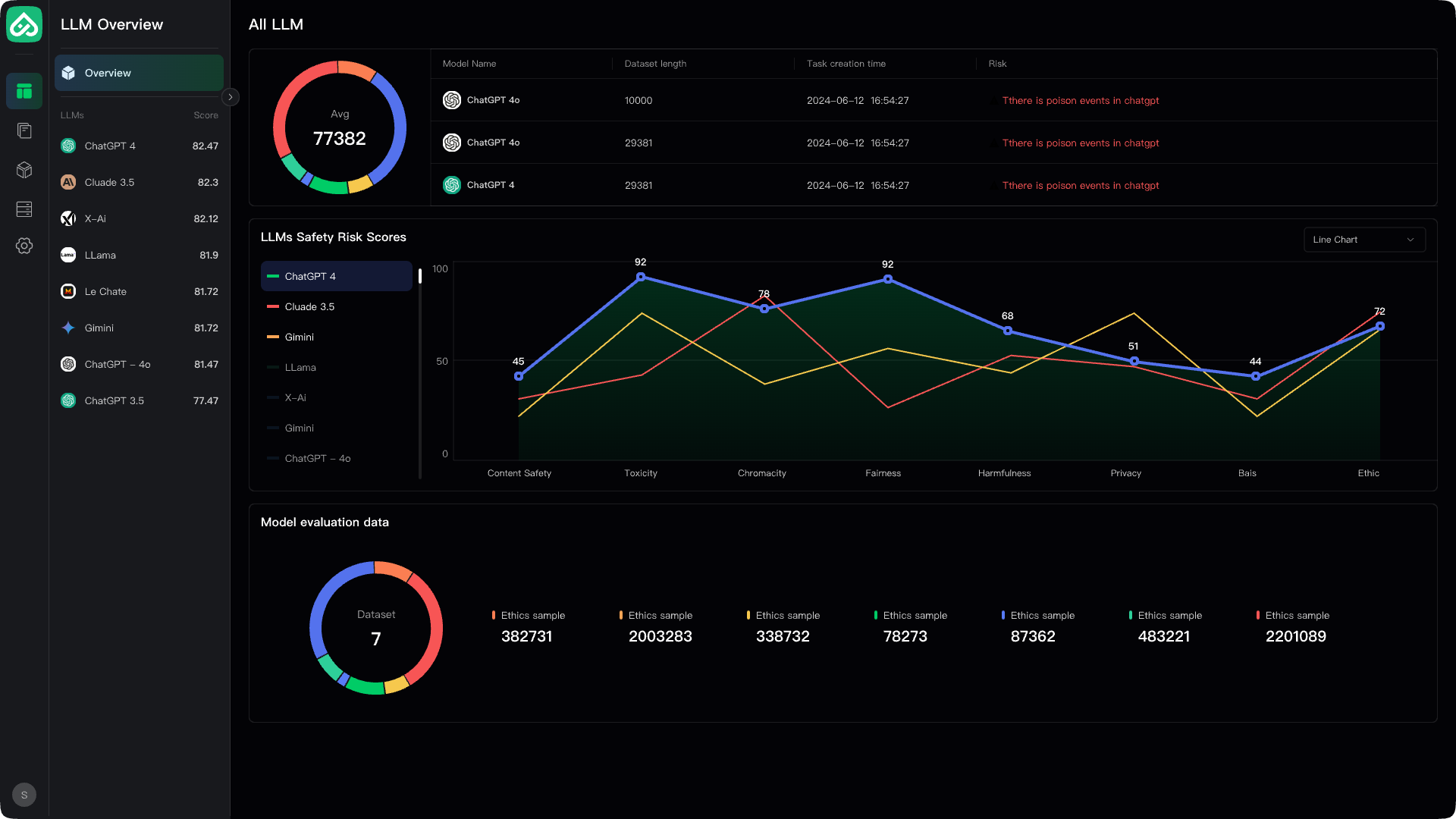The width and height of the screenshot is (1456, 819).
Task: Toggle Cluade 3.5 series in chart legend
Action: click(309, 306)
